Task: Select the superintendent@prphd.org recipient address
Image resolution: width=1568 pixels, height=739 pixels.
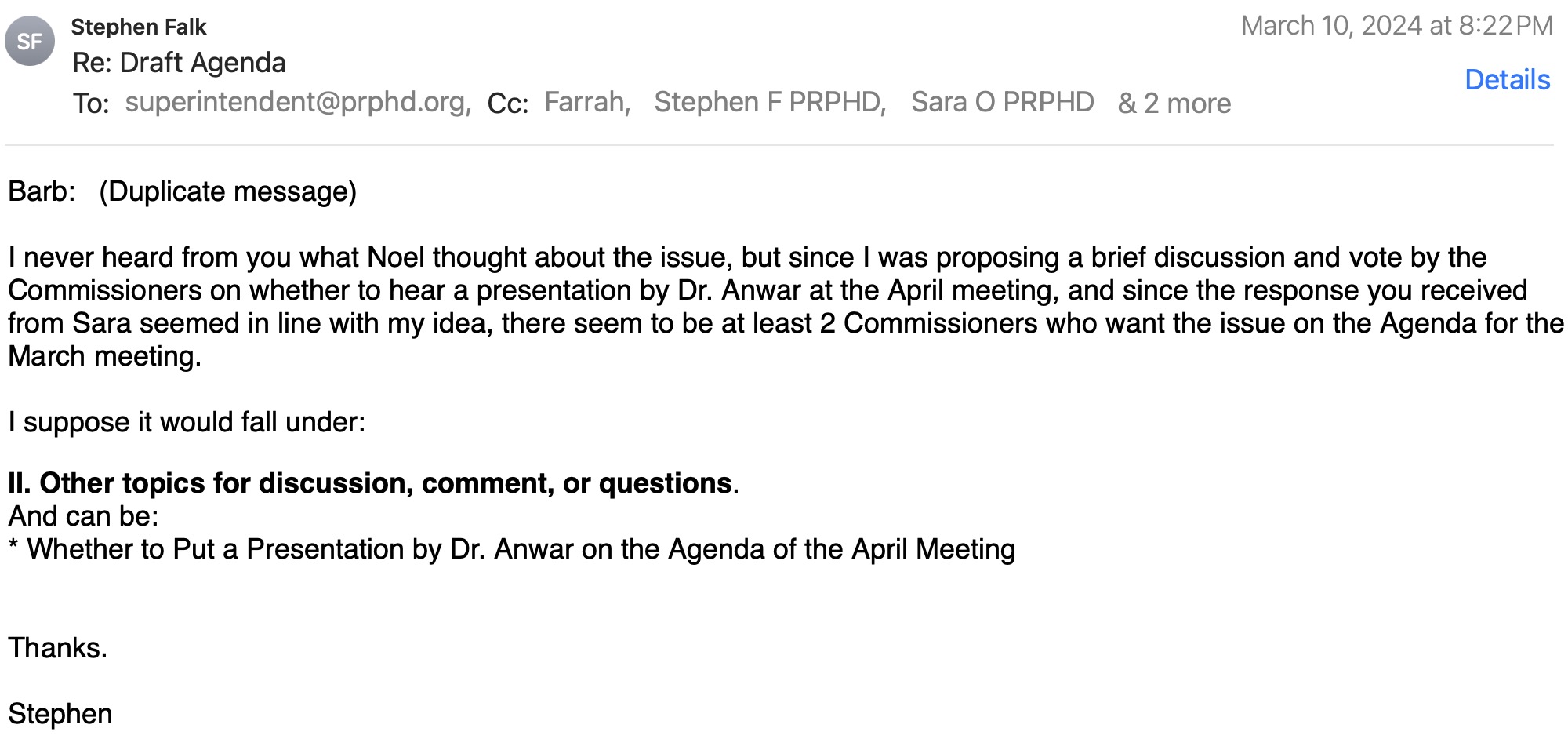Action: (x=297, y=102)
